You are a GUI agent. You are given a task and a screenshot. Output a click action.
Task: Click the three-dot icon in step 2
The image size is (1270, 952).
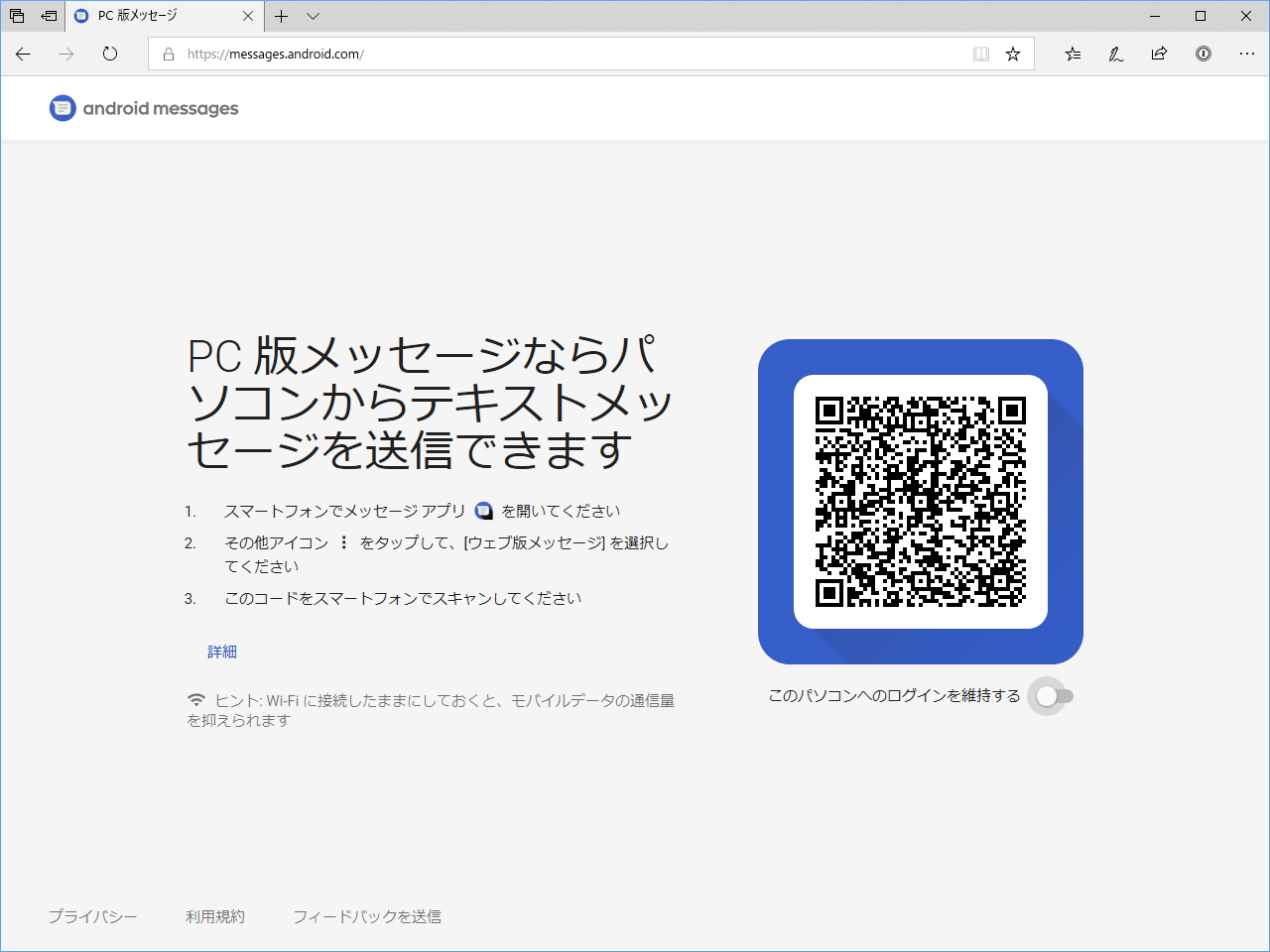343,542
